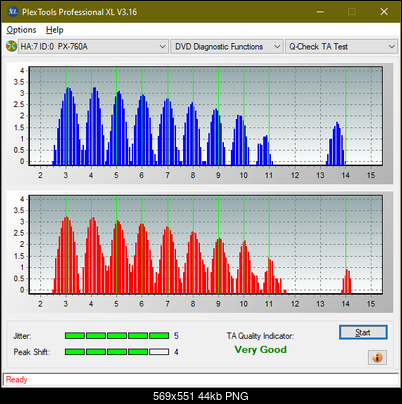Click the blue histogram peak at 8
The height and width of the screenshot is (404, 402).
pos(192,133)
